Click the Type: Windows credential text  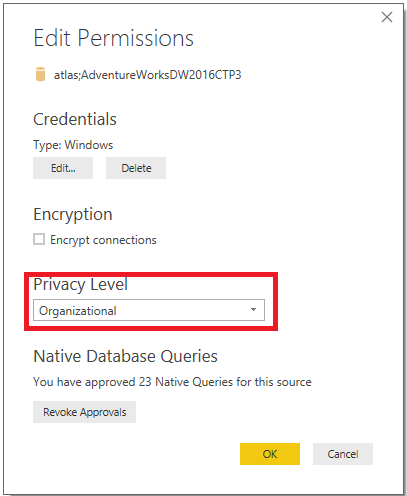[73, 145]
